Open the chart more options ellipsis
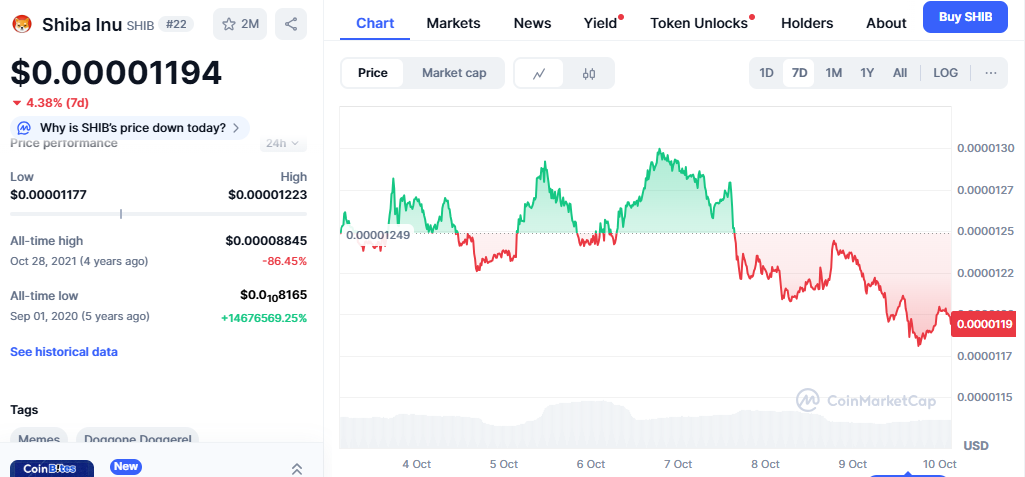 [990, 73]
